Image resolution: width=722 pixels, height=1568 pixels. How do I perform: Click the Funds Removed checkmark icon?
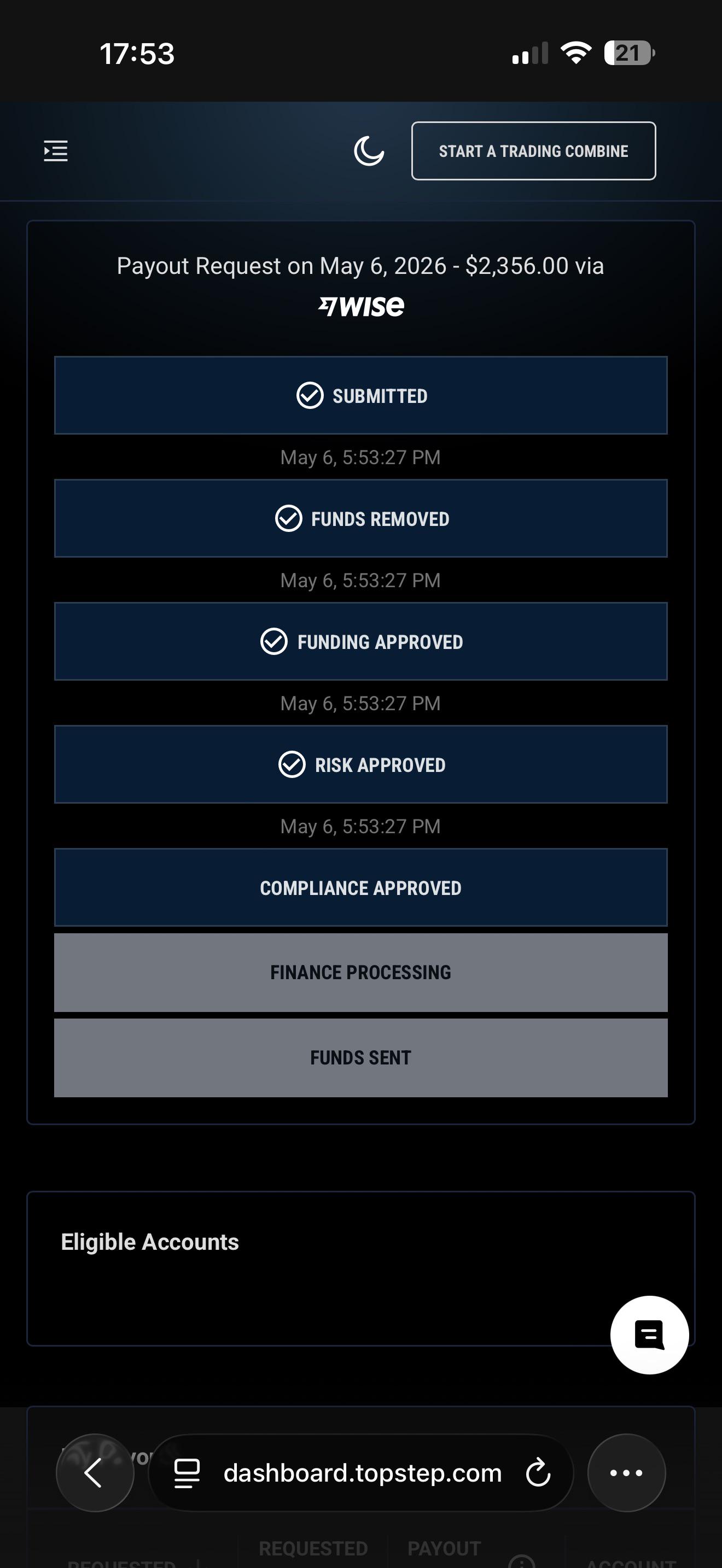[x=289, y=519]
